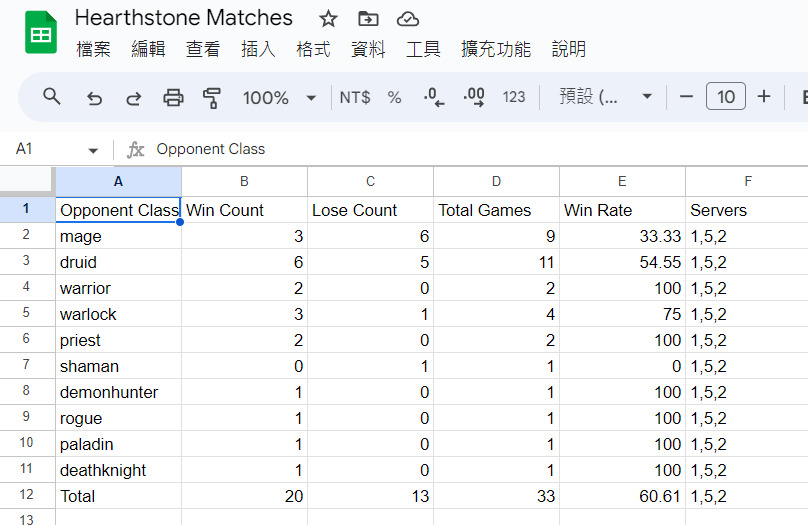Image resolution: width=808 pixels, height=525 pixels.
Task: Format as NT$ currency
Action: click(x=355, y=97)
